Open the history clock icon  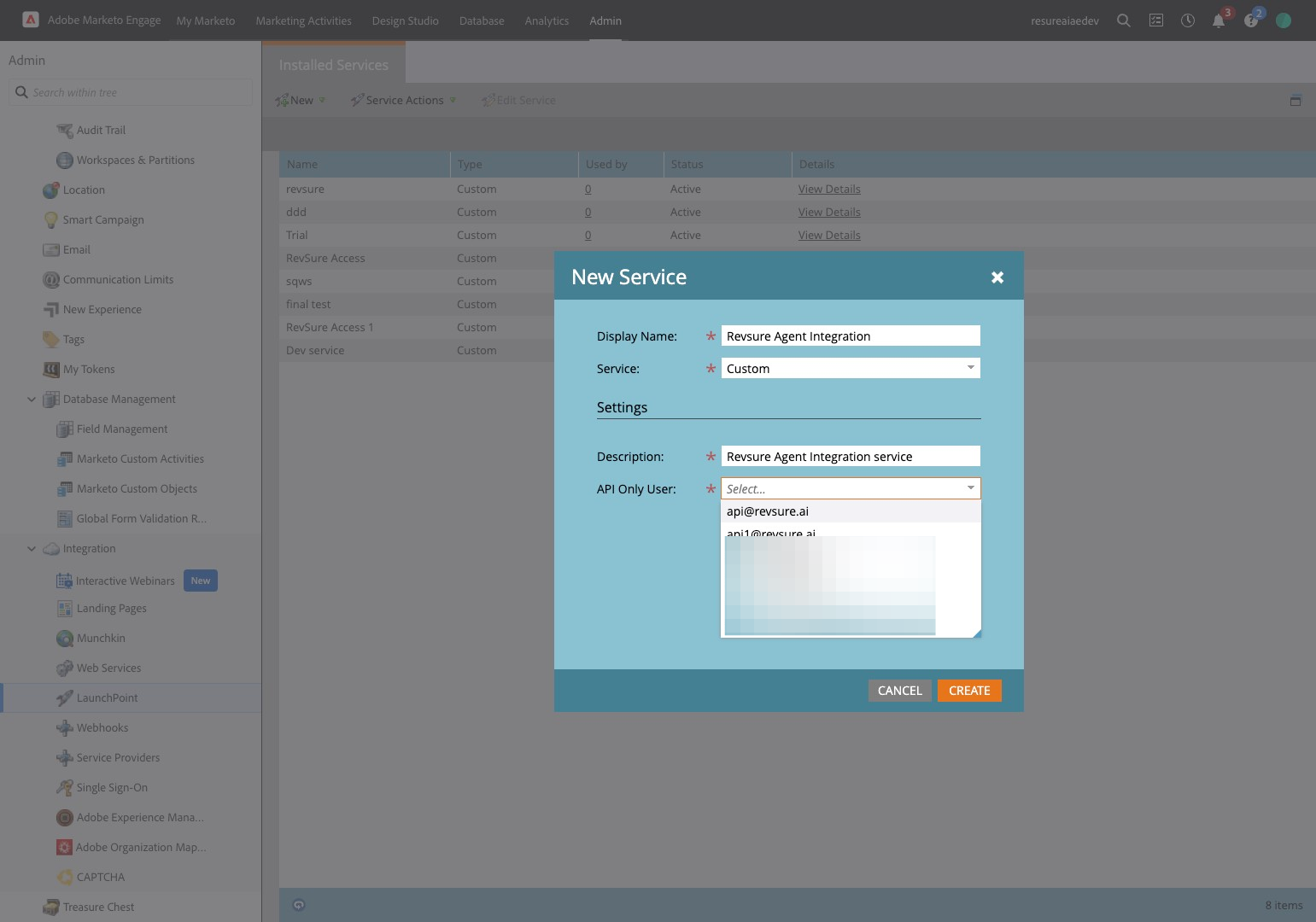[1187, 20]
